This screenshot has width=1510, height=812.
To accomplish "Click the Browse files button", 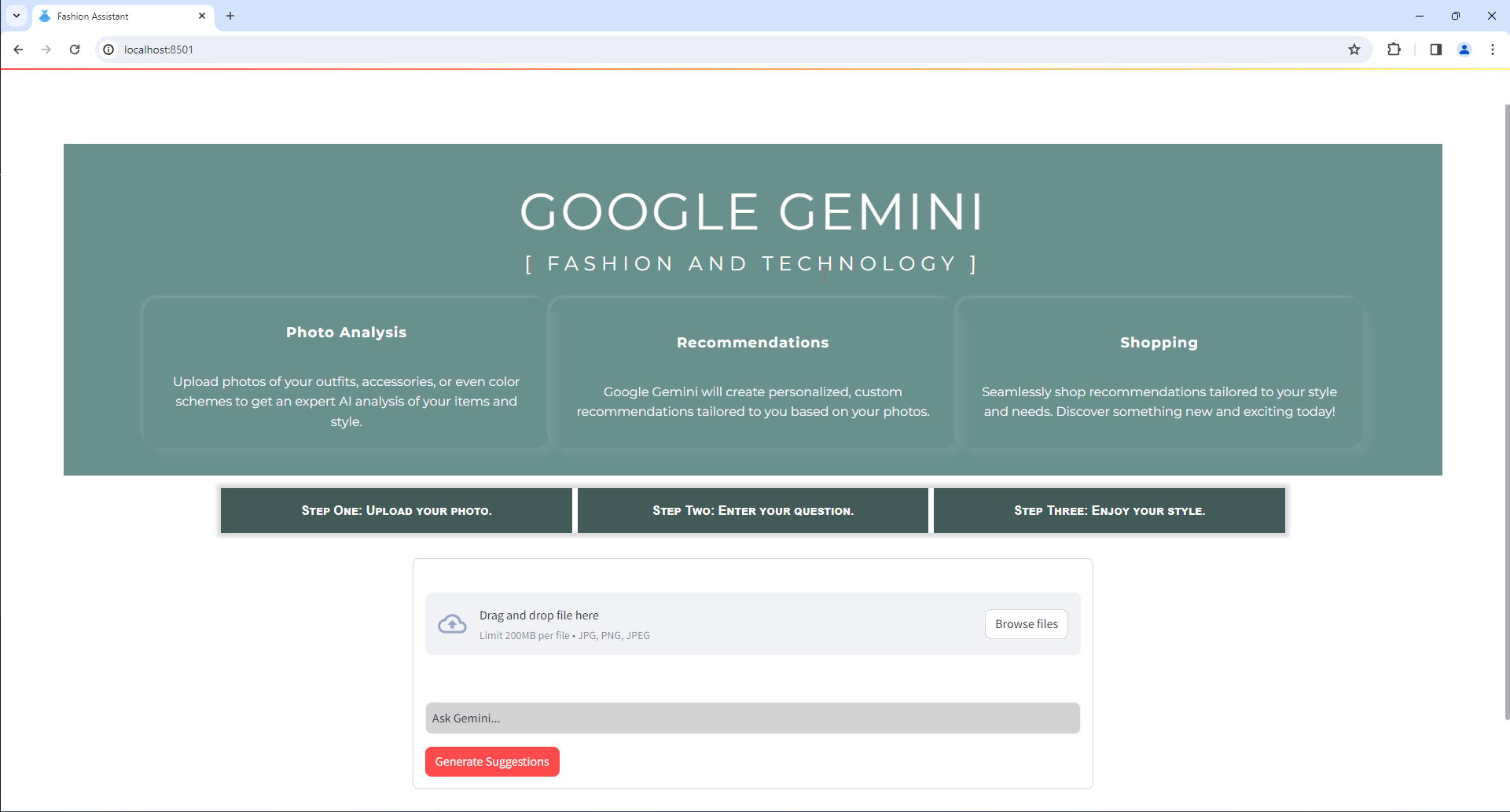I will [1027, 624].
